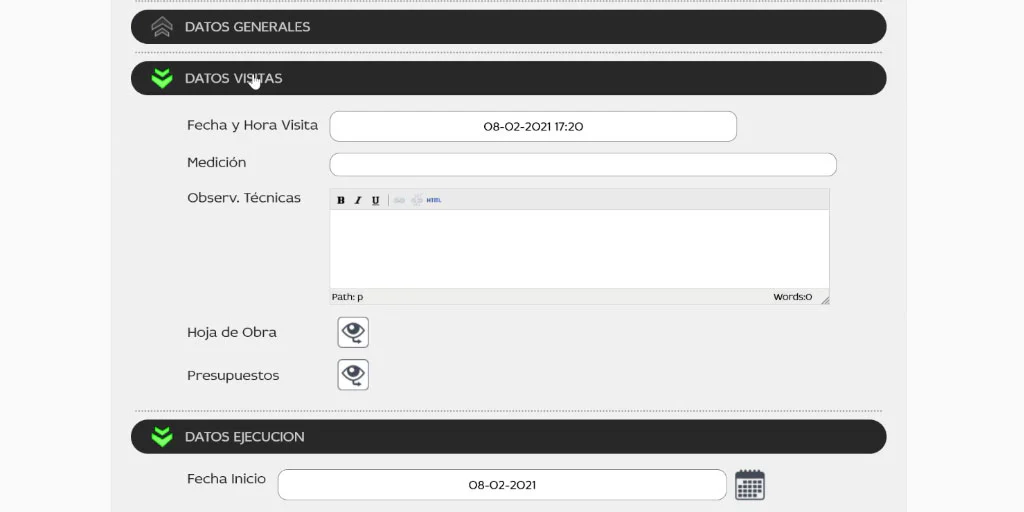
Task: Click the unlink icon in editor toolbar
Action: click(x=417, y=200)
